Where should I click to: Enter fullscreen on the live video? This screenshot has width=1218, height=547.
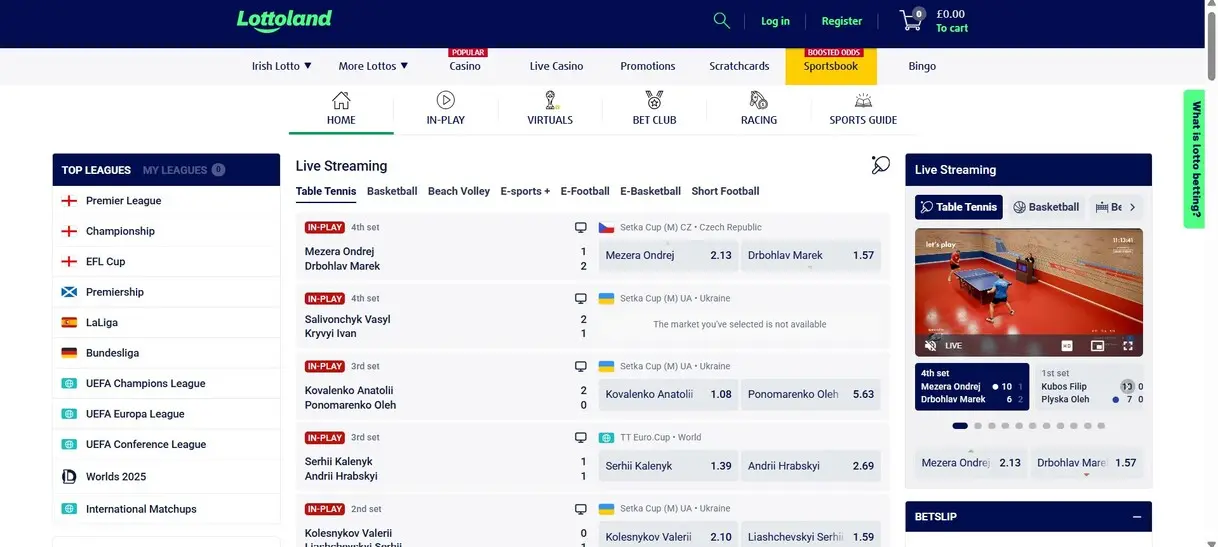[1128, 345]
